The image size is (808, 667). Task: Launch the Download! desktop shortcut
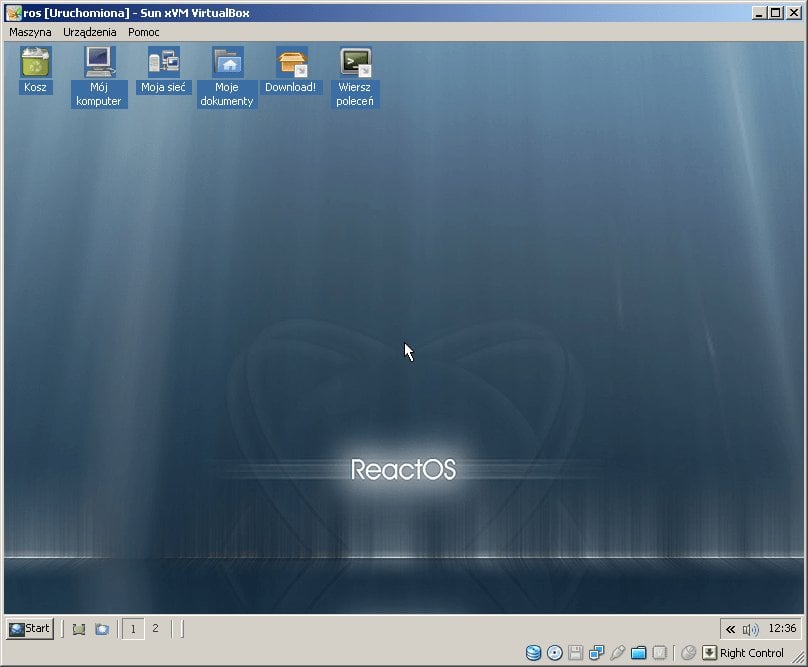290,62
